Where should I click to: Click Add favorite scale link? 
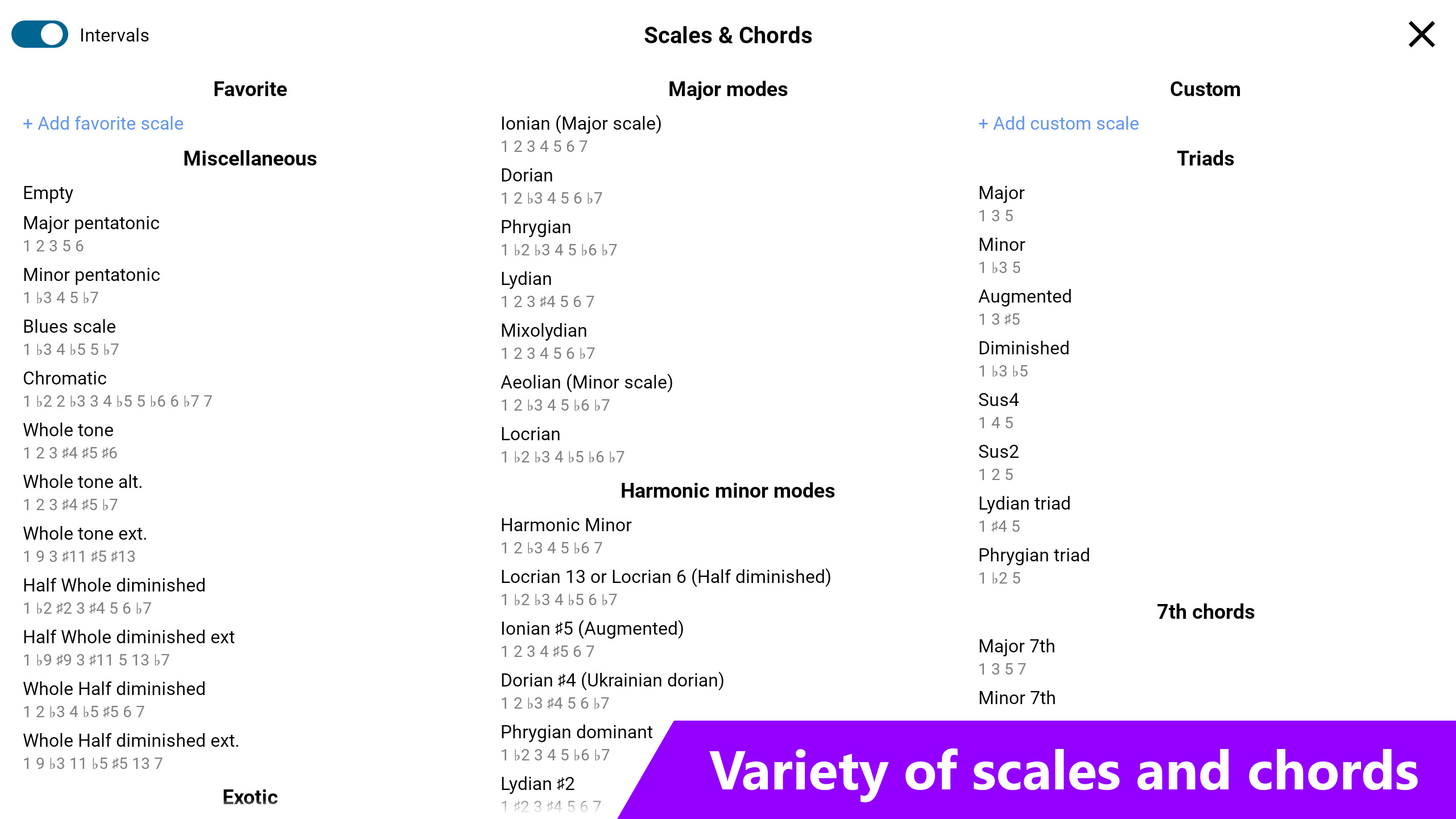coord(103,123)
